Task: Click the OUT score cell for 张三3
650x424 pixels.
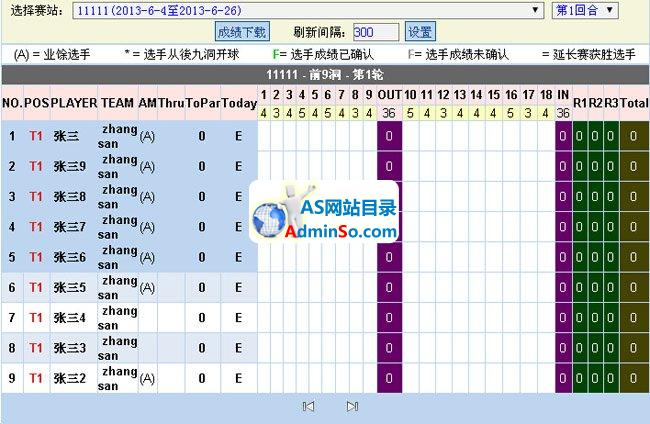Action: coord(389,348)
